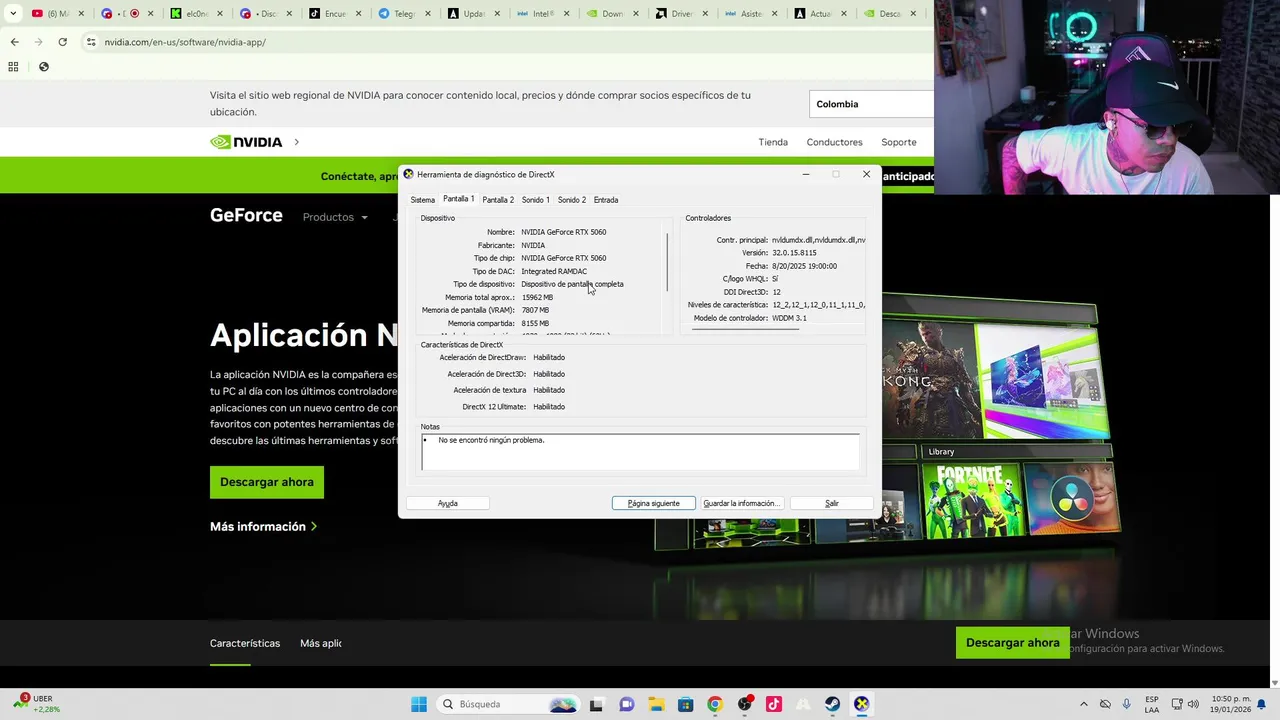Open TikTok app from the taskbar
1280x720 pixels.
[773, 704]
